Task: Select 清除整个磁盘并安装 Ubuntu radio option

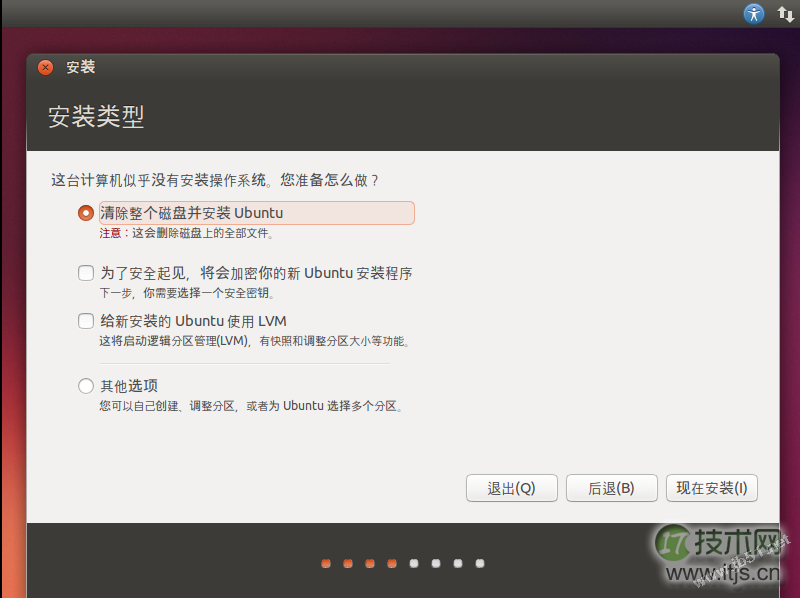Action: pos(86,213)
